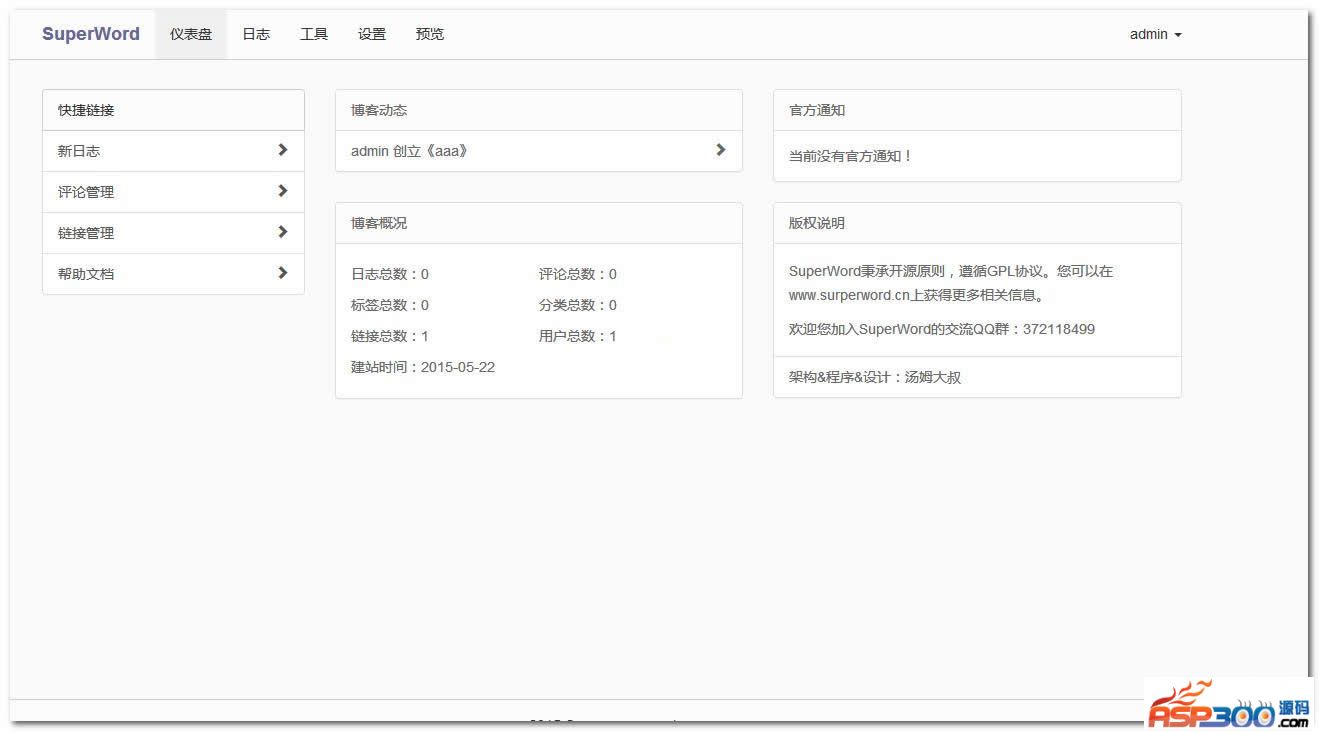Open the activity entry admin 创立《aaa》
The image size is (1319, 732).
click(x=409, y=151)
